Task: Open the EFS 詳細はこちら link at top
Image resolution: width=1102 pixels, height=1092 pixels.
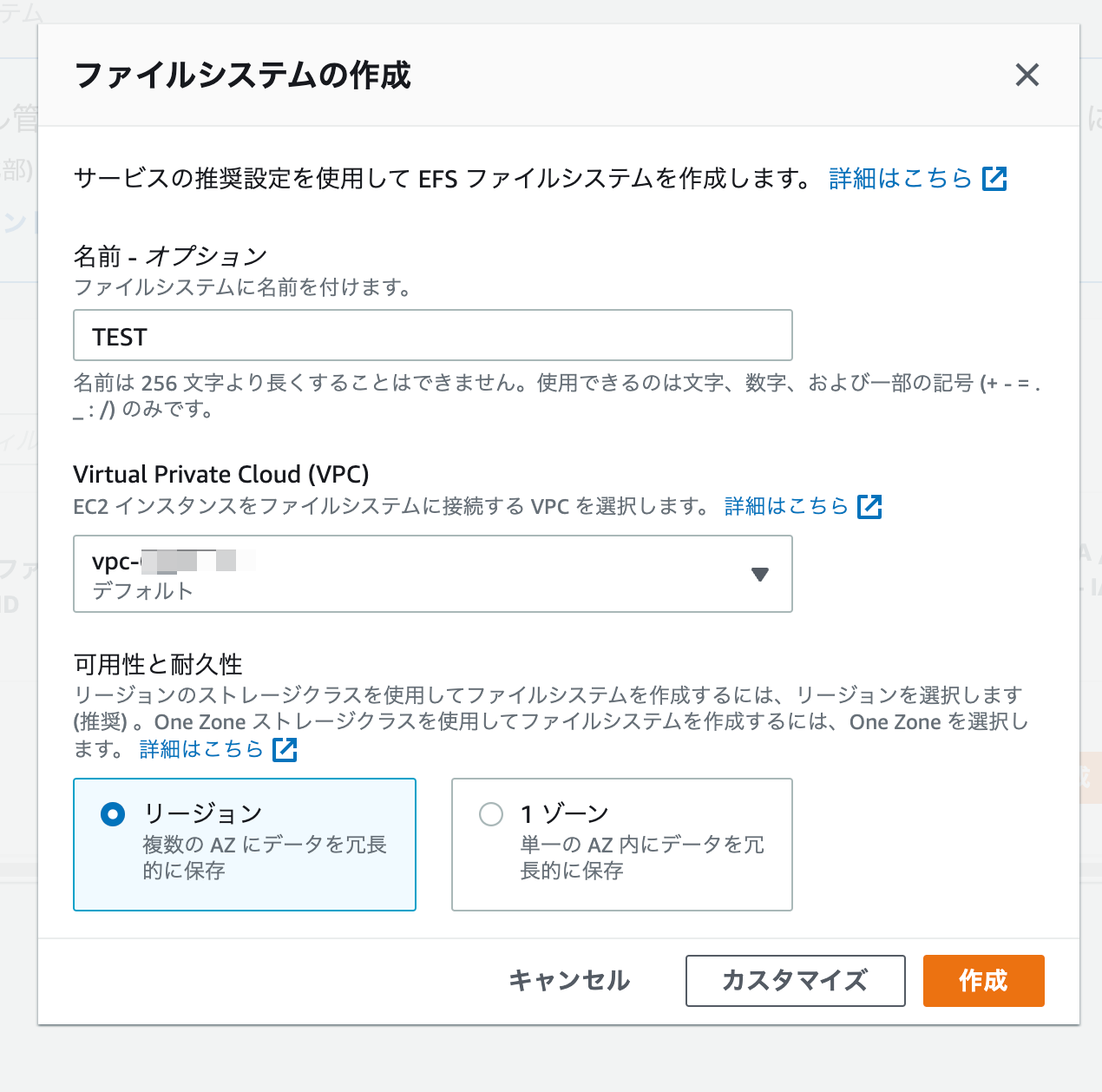Action: [x=900, y=179]
